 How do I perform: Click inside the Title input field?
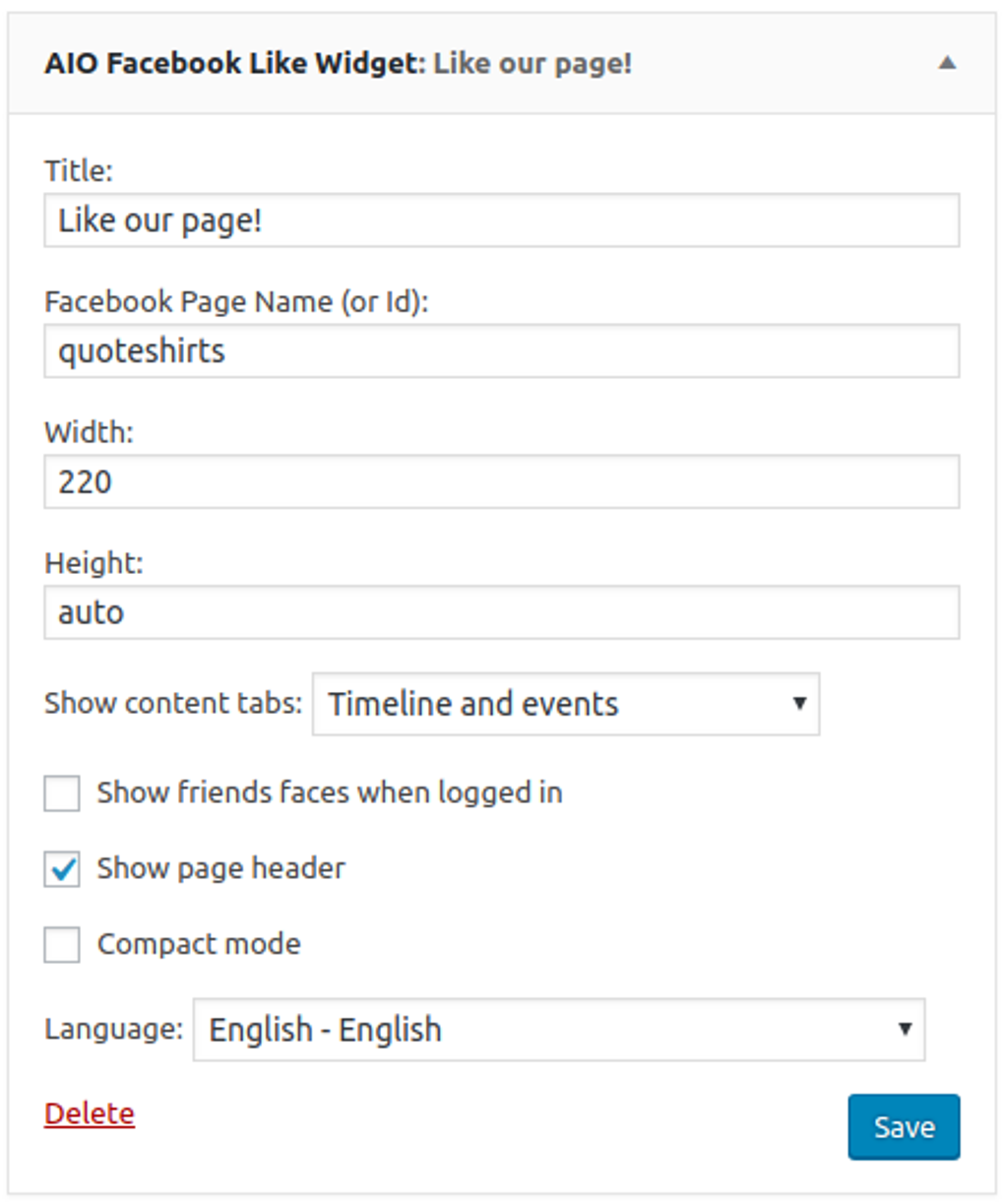tap(501, 219)
